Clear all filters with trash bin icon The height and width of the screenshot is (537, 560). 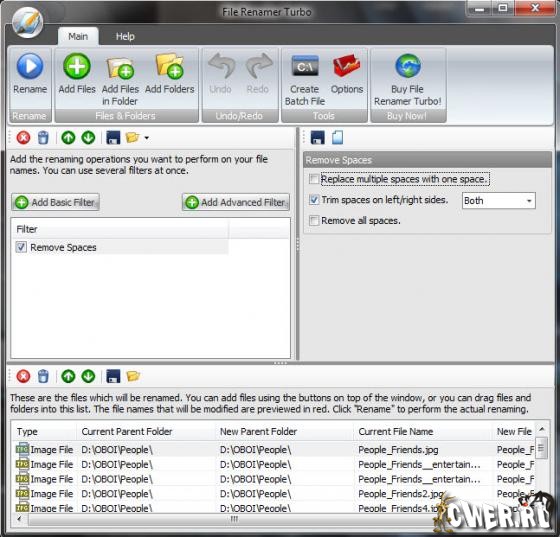click(43, 138)
